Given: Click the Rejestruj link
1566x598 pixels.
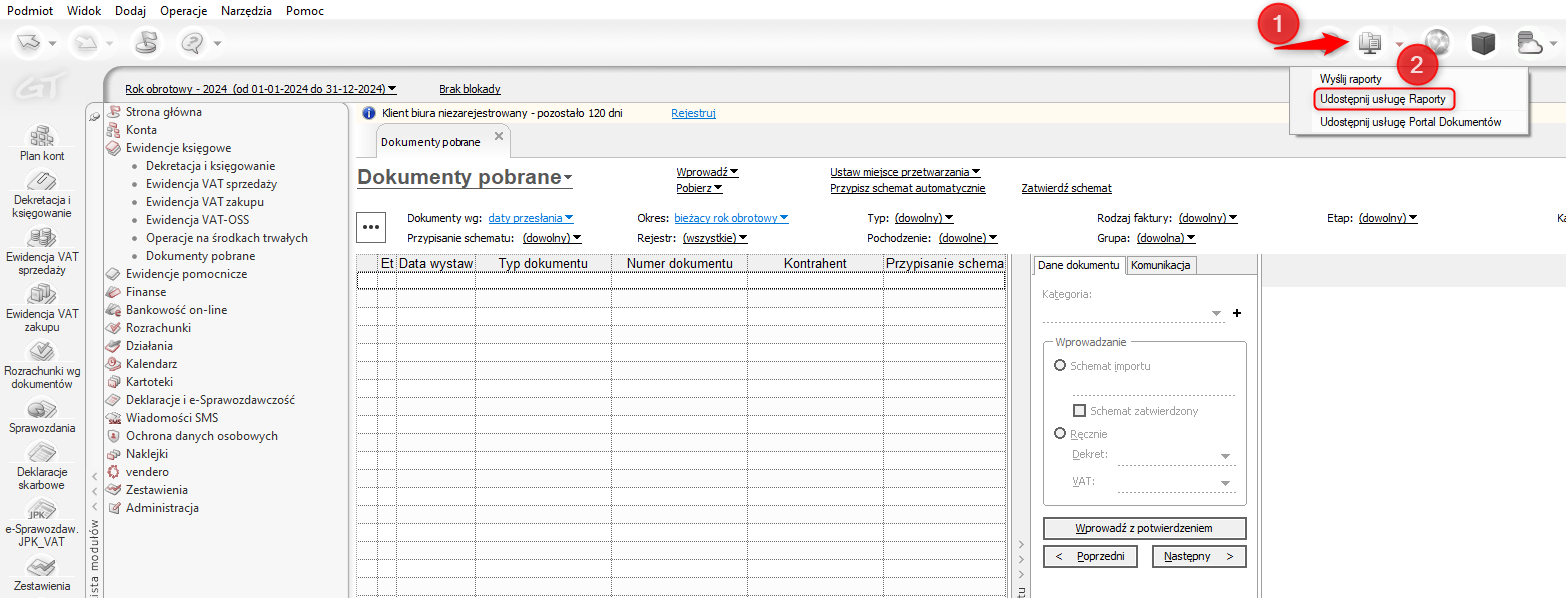Looking at the screenshot, I should tap(693, 113).
